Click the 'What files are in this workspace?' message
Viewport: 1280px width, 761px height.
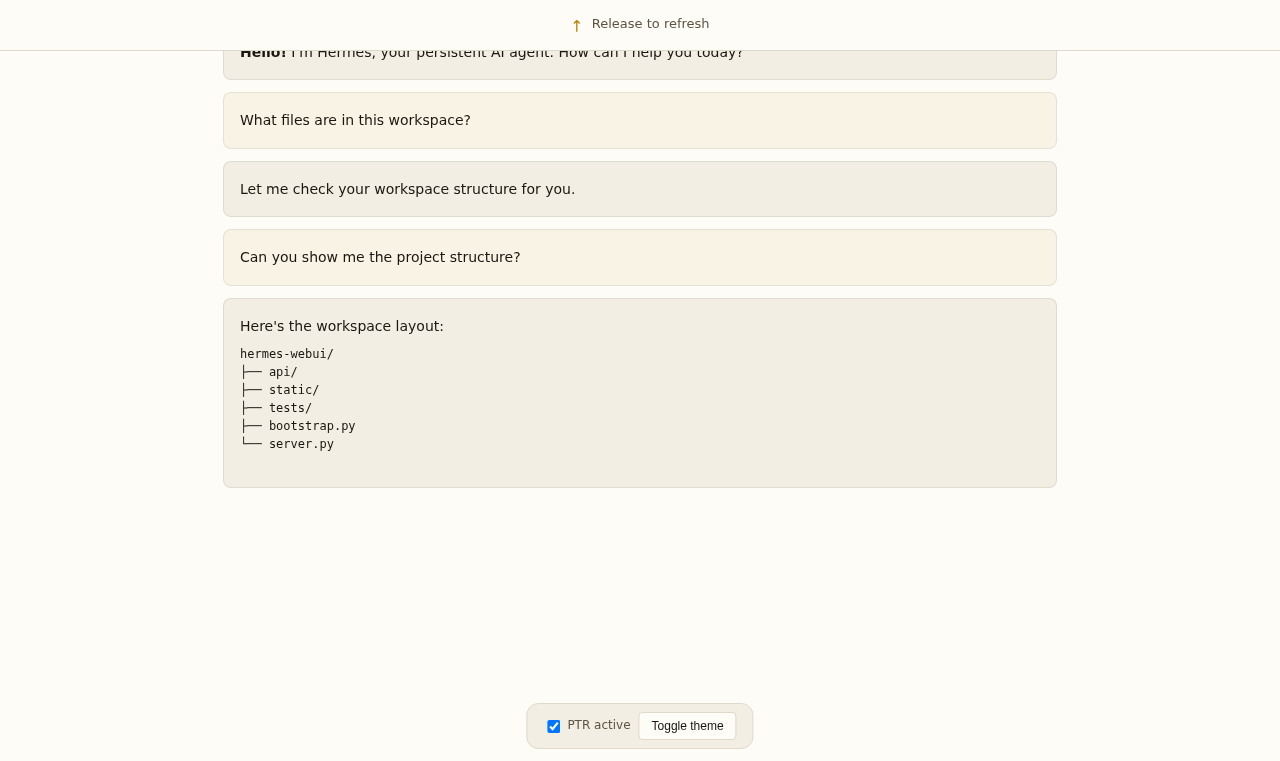(x=640, y=120)
